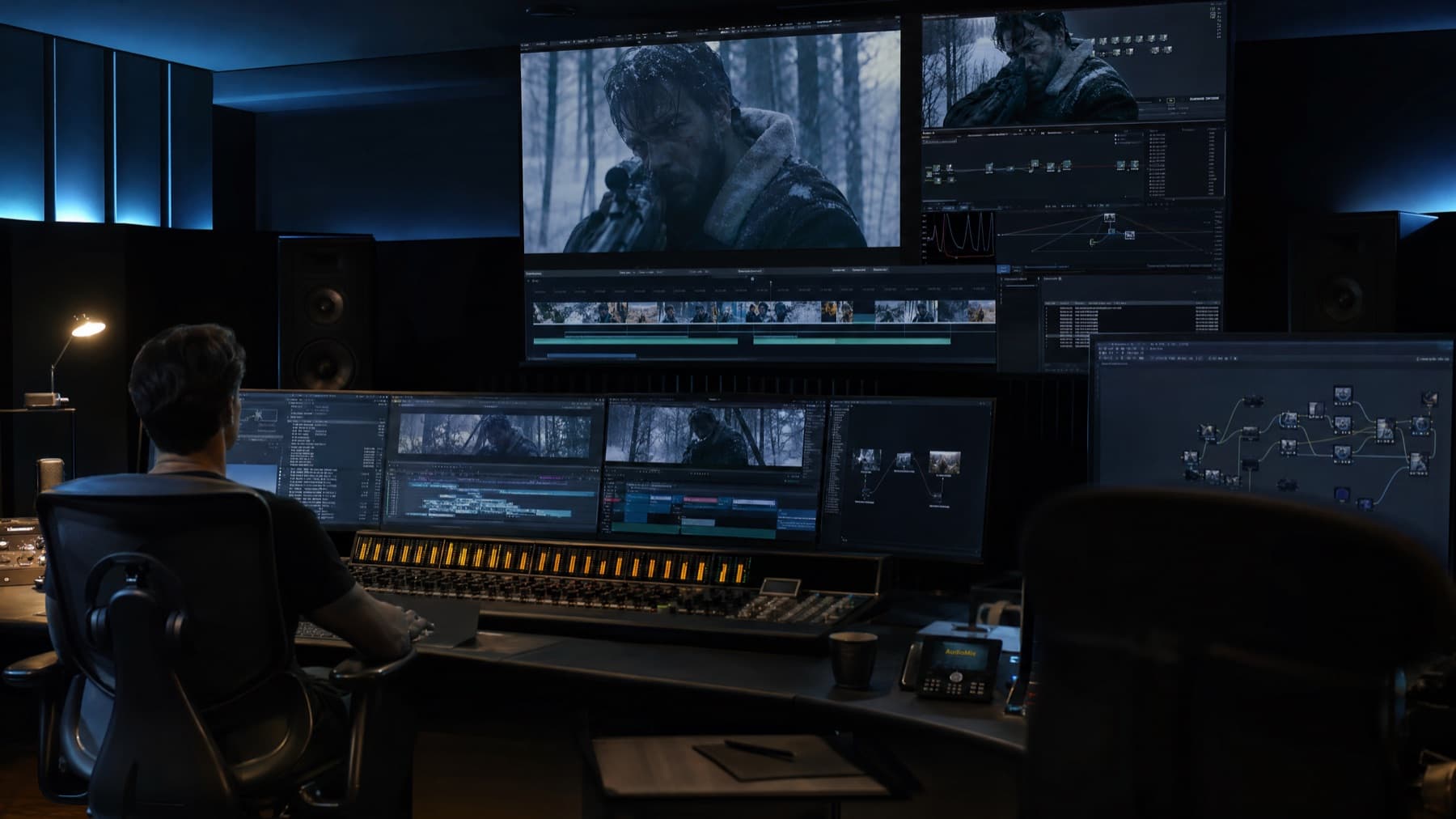Select the apex node in the wall screen's triangular graph

coord(1109,217)
